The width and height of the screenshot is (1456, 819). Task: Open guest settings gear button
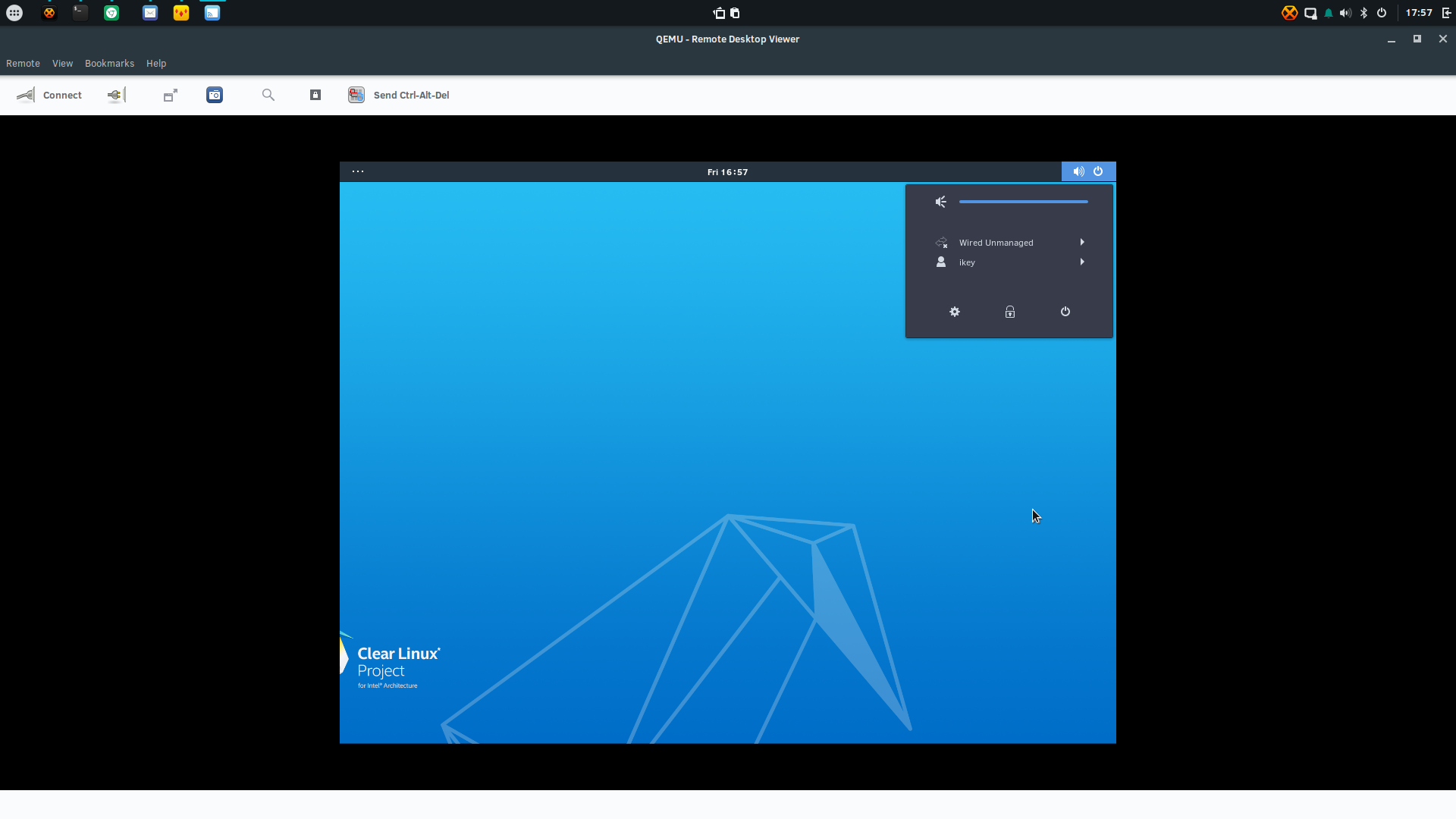pyautogui.click(x=955, y=312)
